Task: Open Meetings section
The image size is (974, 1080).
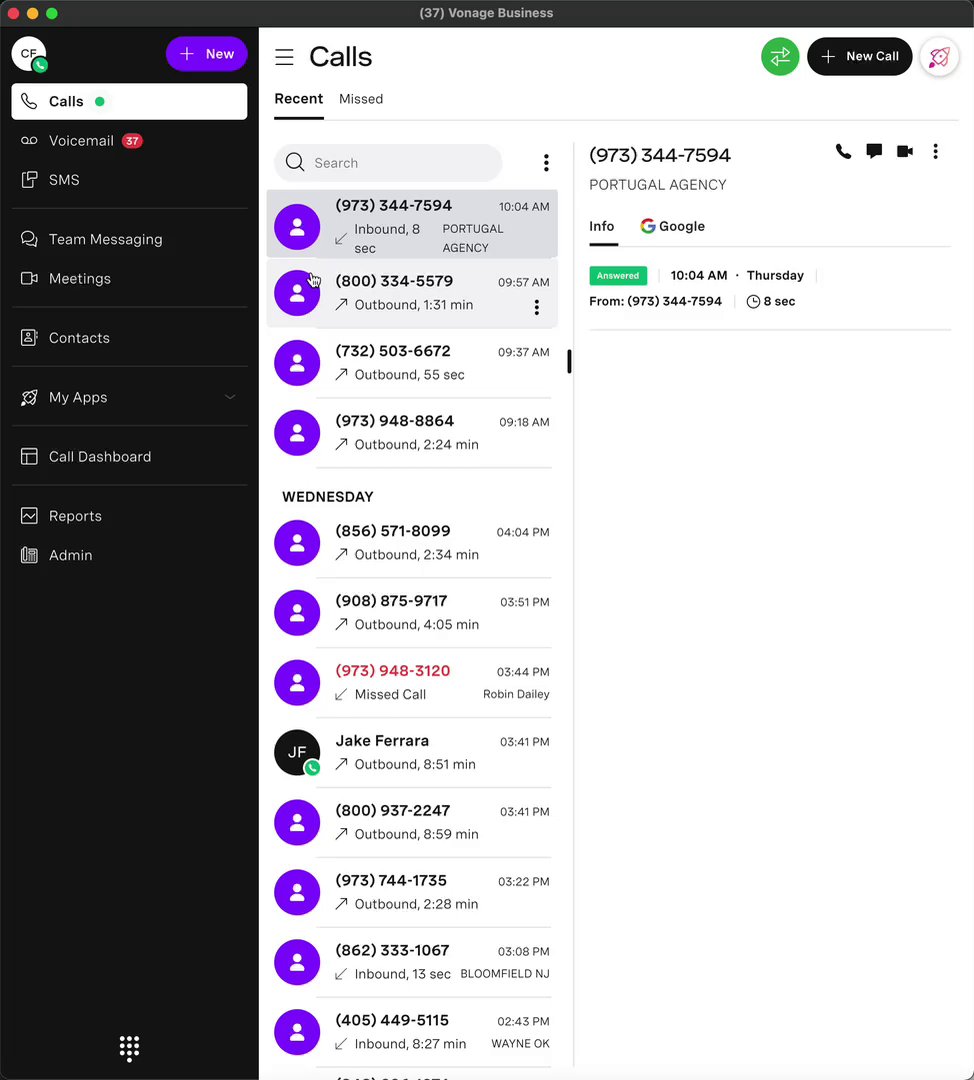Action: coord(129,278)
